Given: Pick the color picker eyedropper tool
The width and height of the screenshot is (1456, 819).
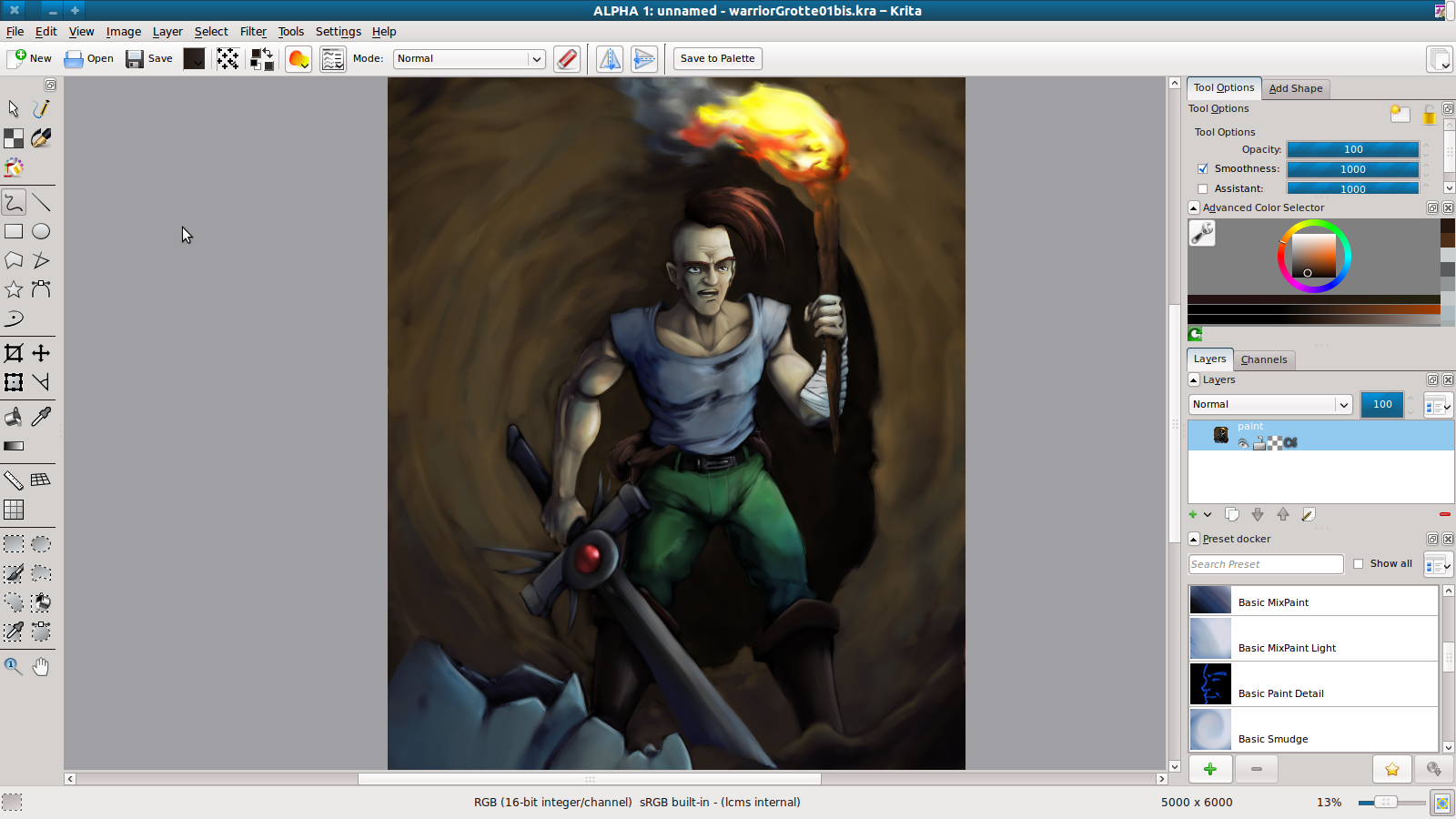Looking at the screenshot, I should pyautogui.click(x=41, y=417).
